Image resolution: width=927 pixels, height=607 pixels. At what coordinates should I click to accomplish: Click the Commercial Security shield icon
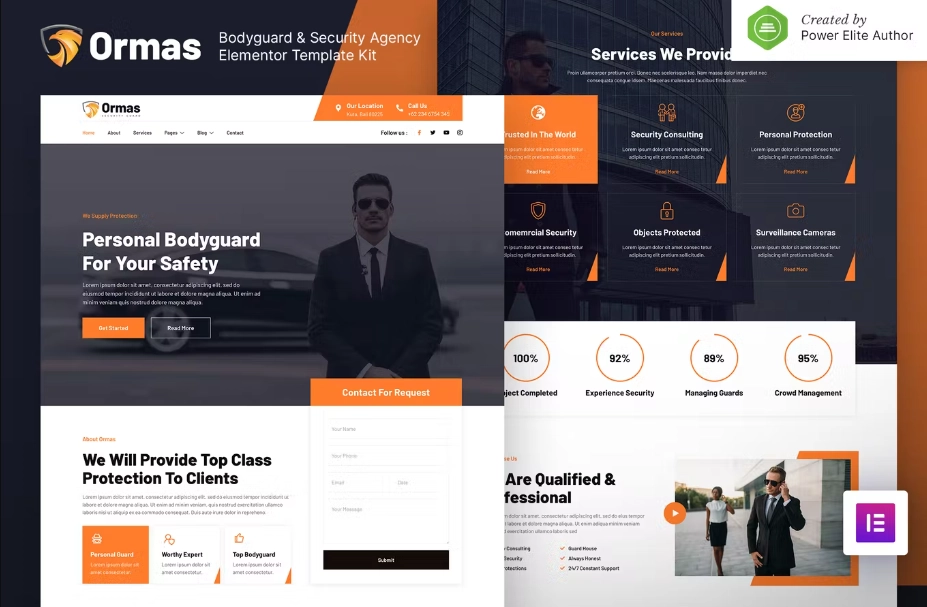(x=538, y=210)
